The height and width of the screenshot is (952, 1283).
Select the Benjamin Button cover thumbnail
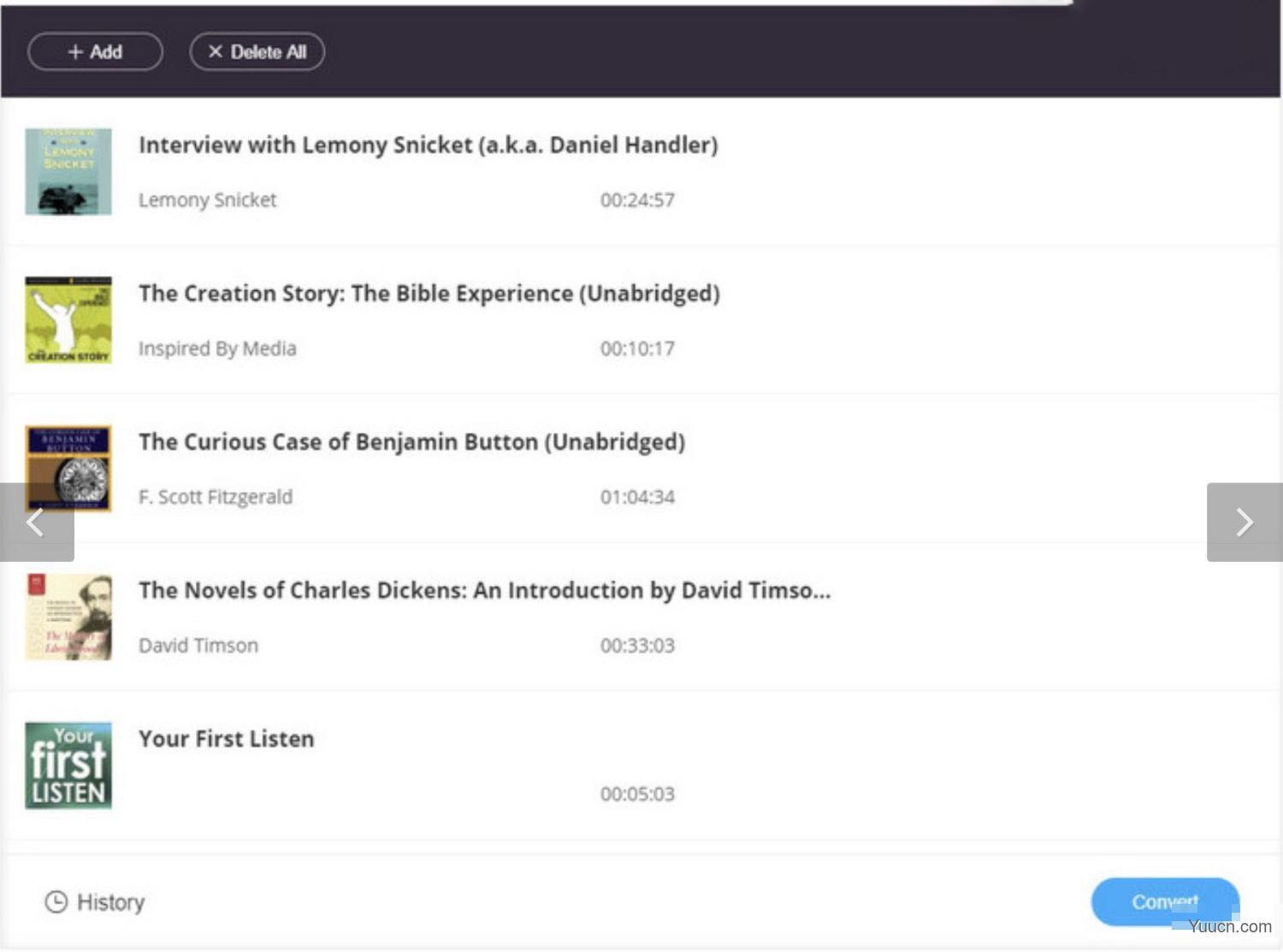[68, 469]
